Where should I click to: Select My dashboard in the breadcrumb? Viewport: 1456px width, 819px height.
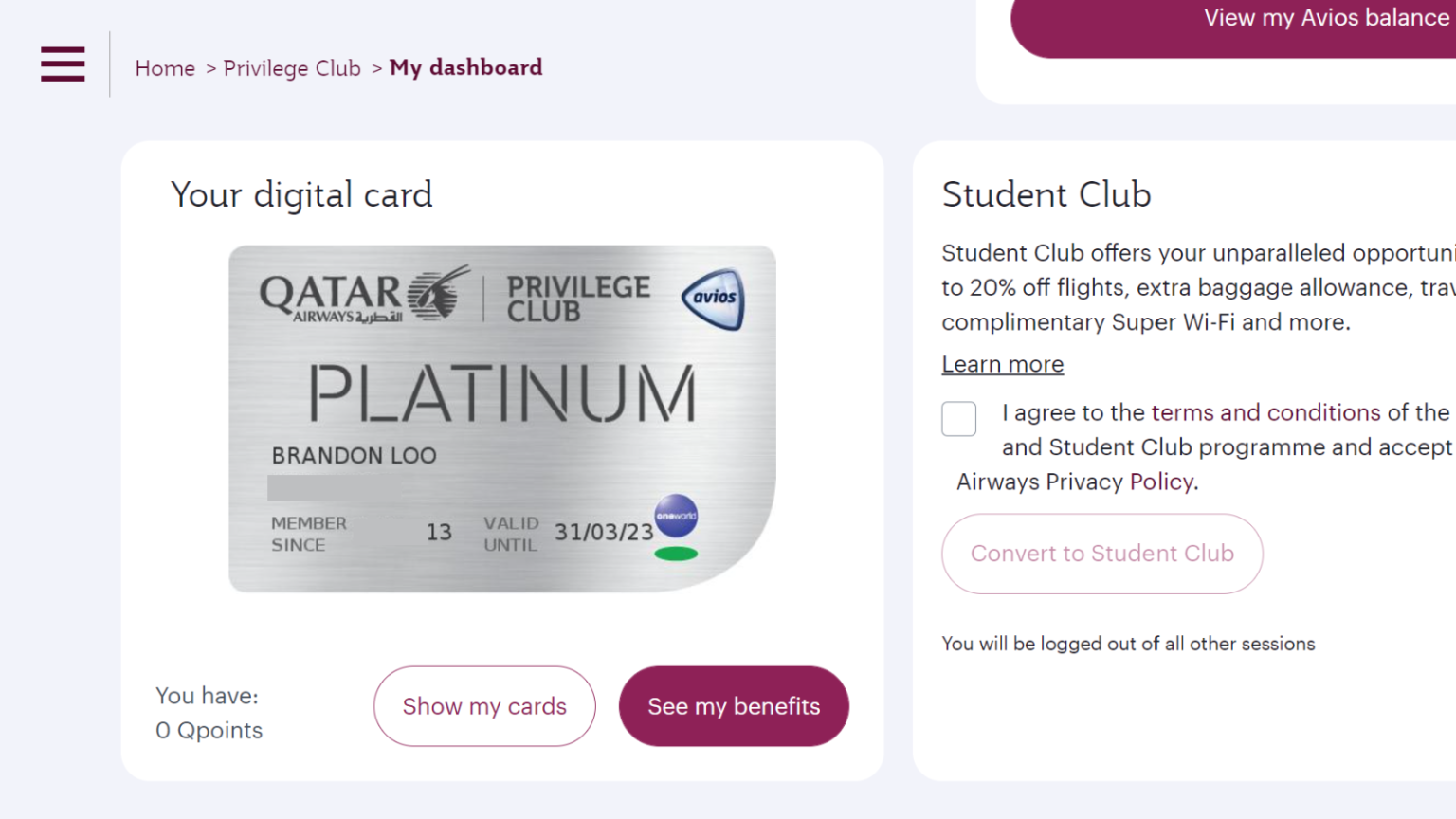(x=465, y=67)
